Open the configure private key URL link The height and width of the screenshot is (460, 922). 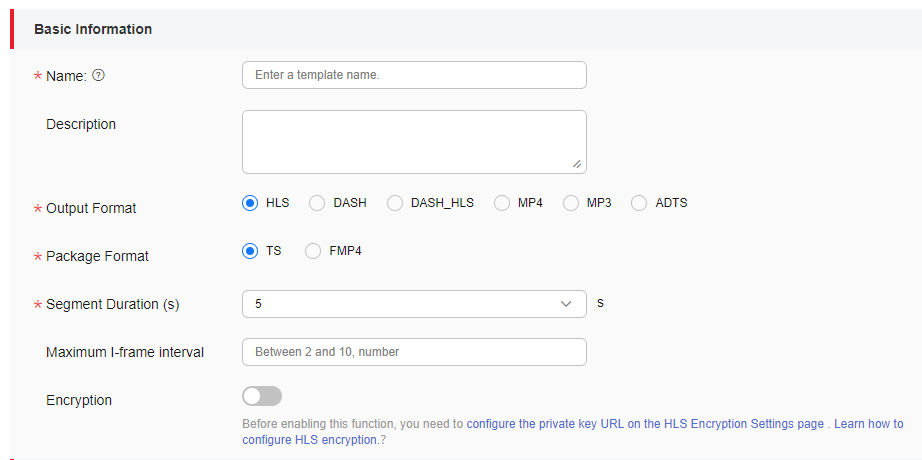tap(645, 424)
